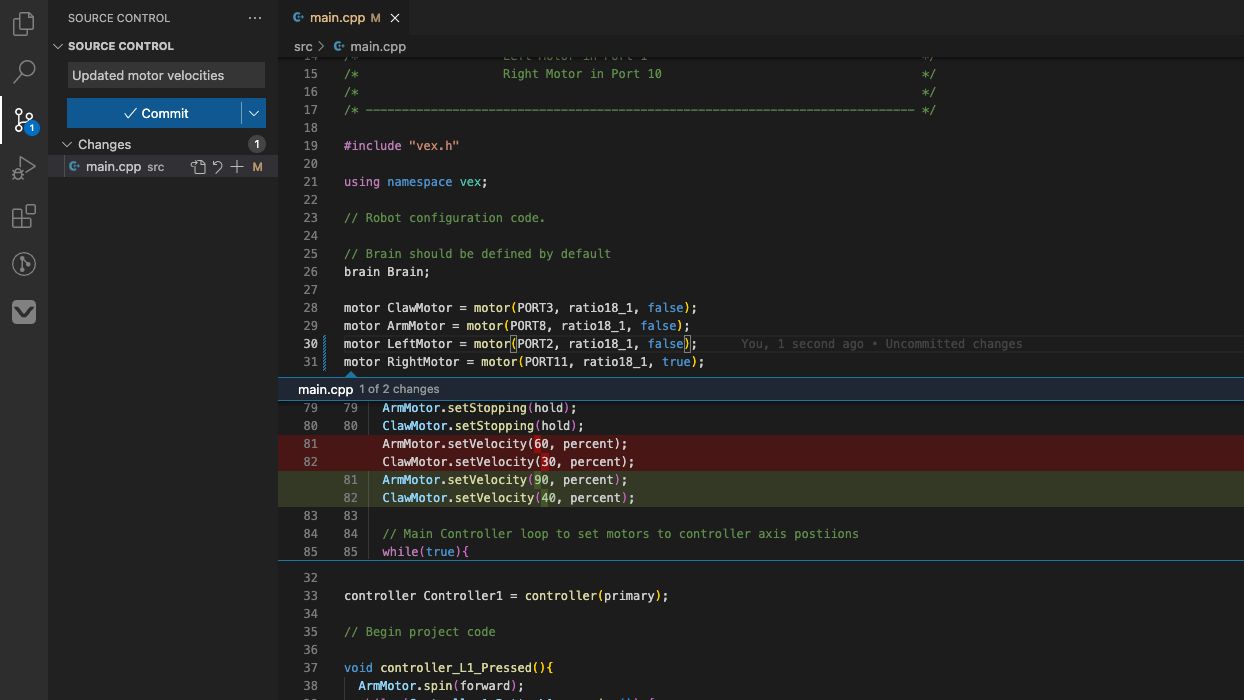Discard changes to main.cpp
Viewport: 1244px width, 700px height.
217,167
